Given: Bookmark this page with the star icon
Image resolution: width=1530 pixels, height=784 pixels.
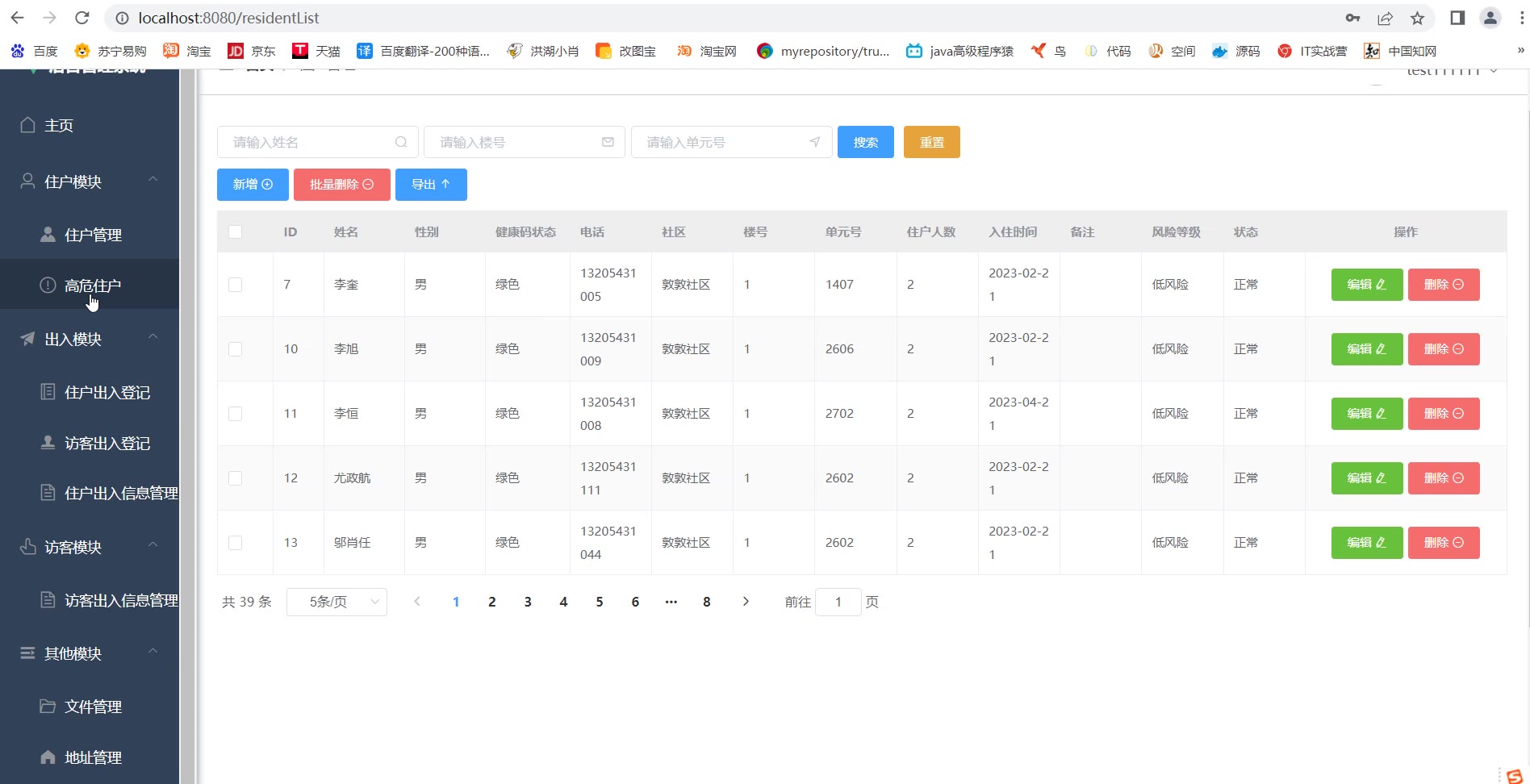Looking at the screenshot, I should pyautogui.click(x=1417, y=18).
